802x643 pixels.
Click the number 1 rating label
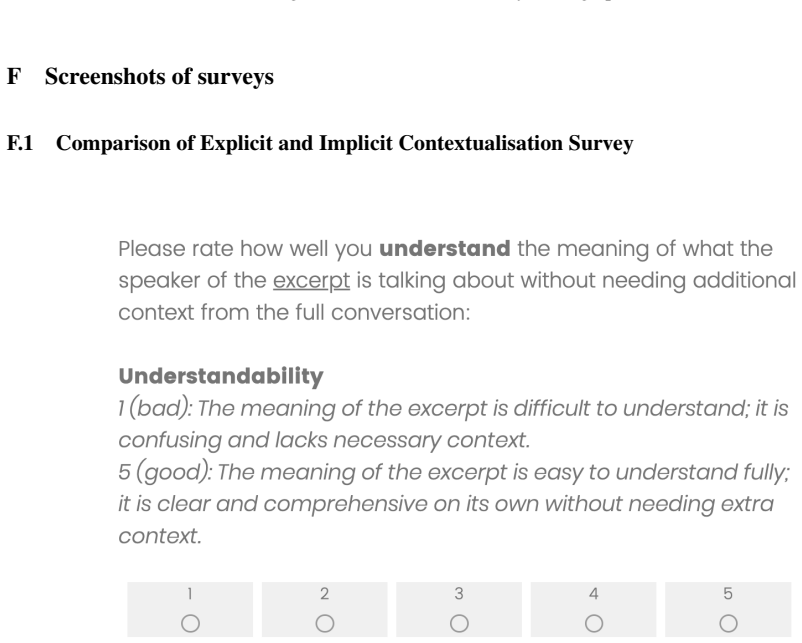190,593
